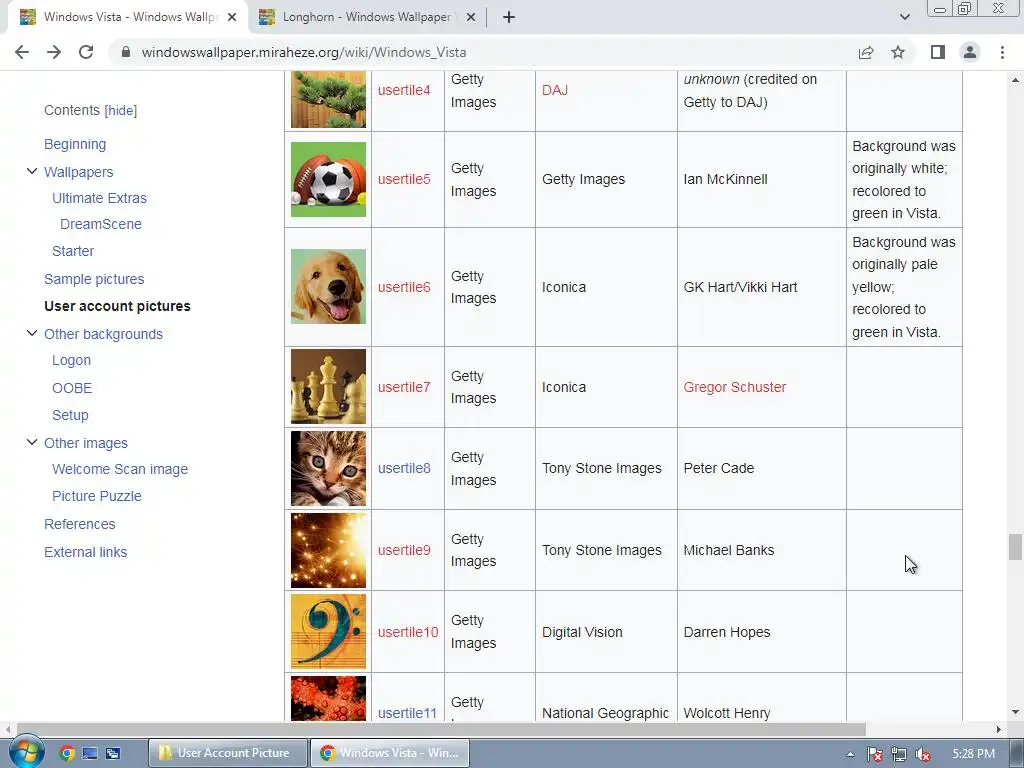Open the usertile9 red link
The width and height of the screenshot is (1024, 768).
pos(404,550)
